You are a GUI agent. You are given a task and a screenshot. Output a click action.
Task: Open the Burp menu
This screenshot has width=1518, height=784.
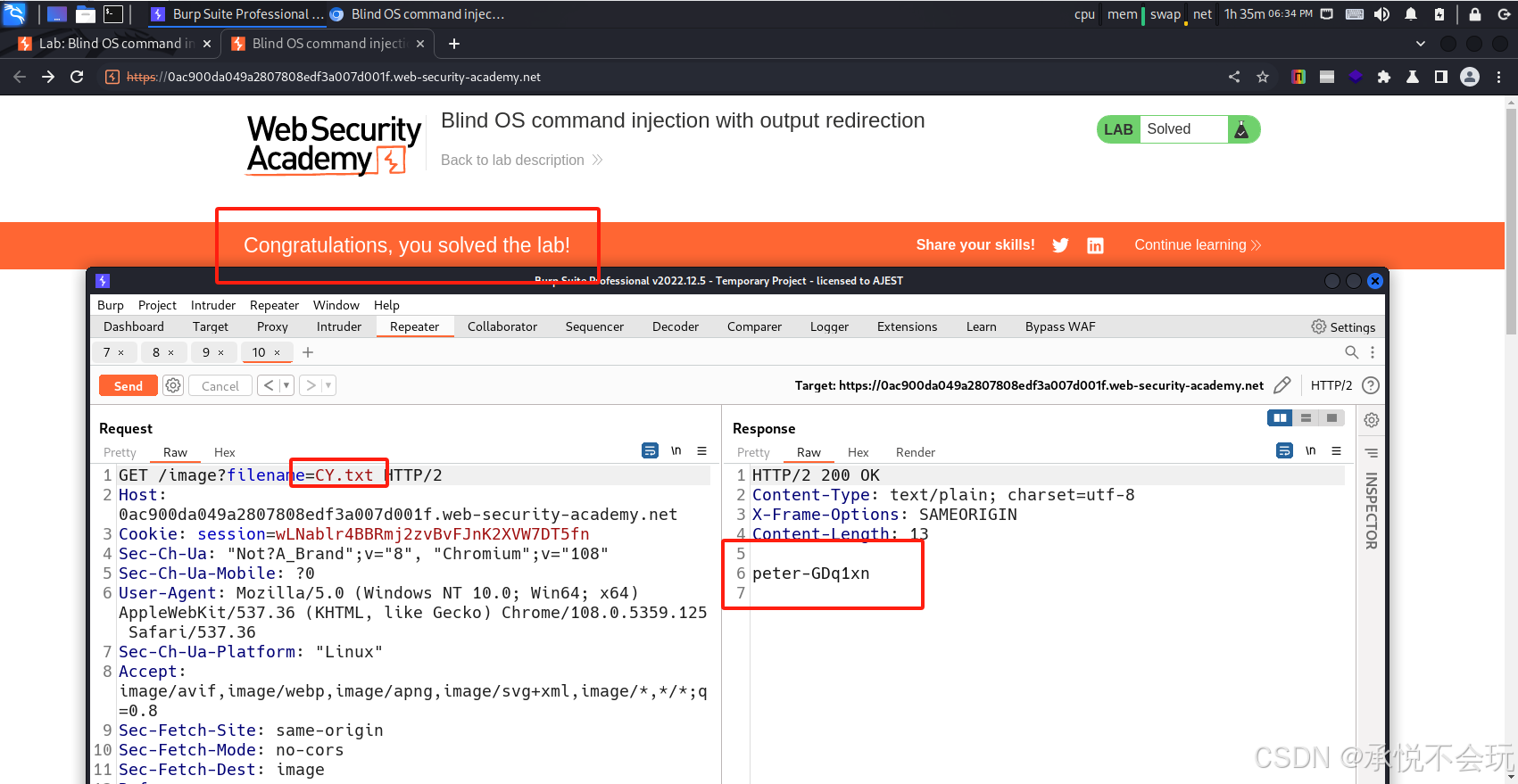pos(111,305)
